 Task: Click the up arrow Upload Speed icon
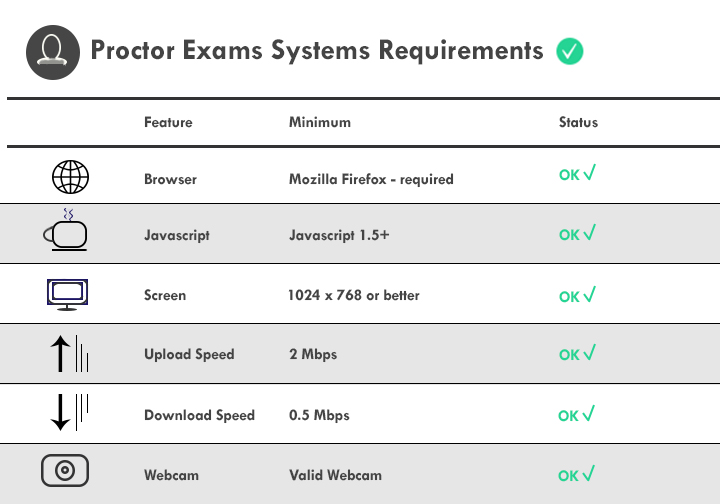pyautogui.click(x=69, y=353)
